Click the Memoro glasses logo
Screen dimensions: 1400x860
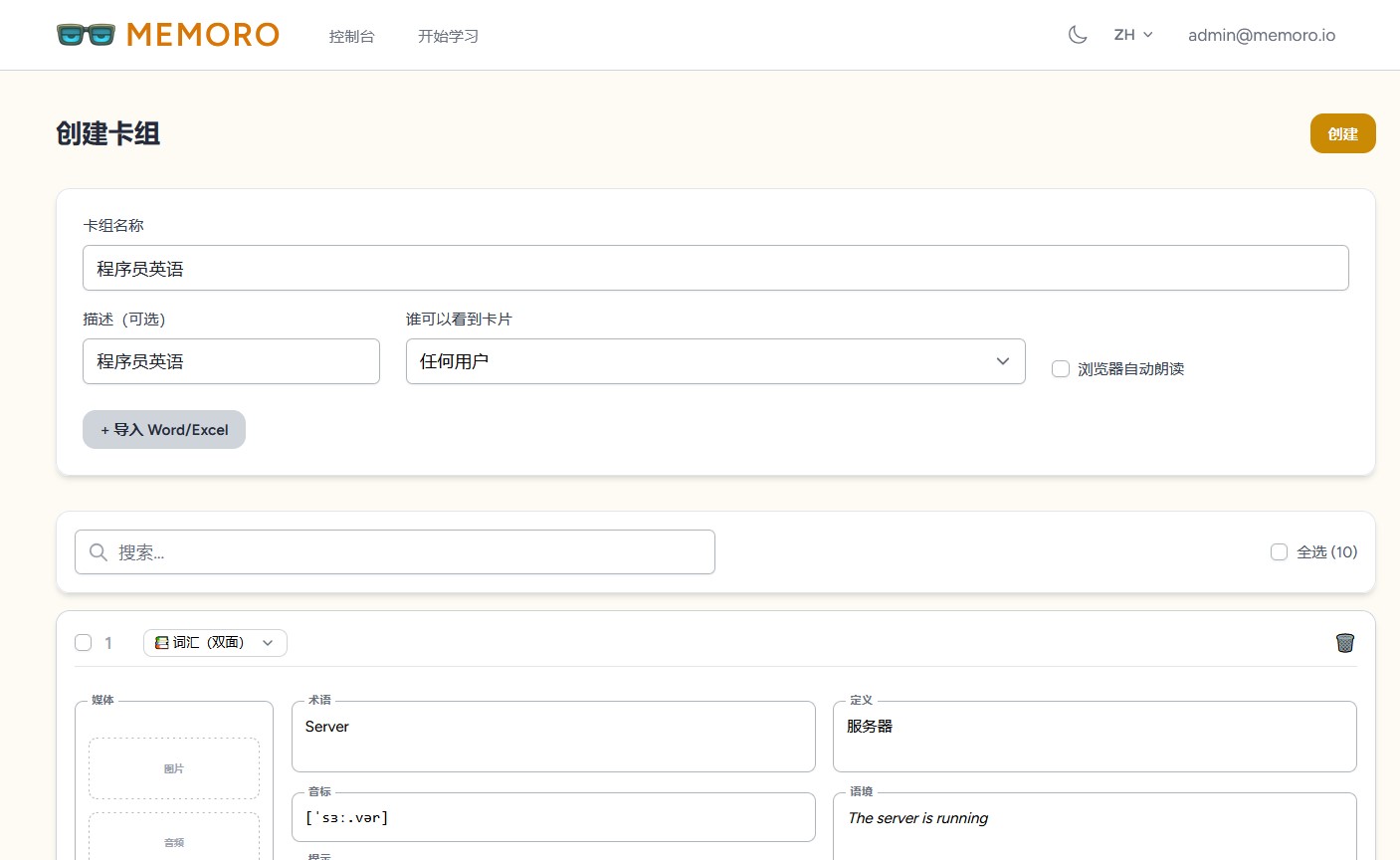click(86, 35)
